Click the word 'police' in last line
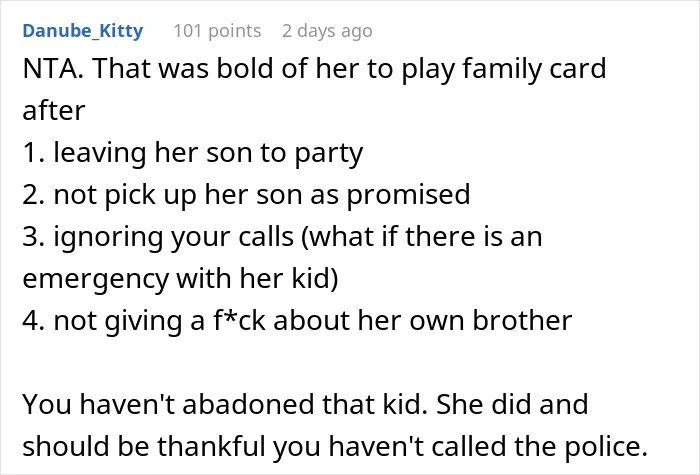This screenshot has width=700, height=475. [x=606, y=447]
